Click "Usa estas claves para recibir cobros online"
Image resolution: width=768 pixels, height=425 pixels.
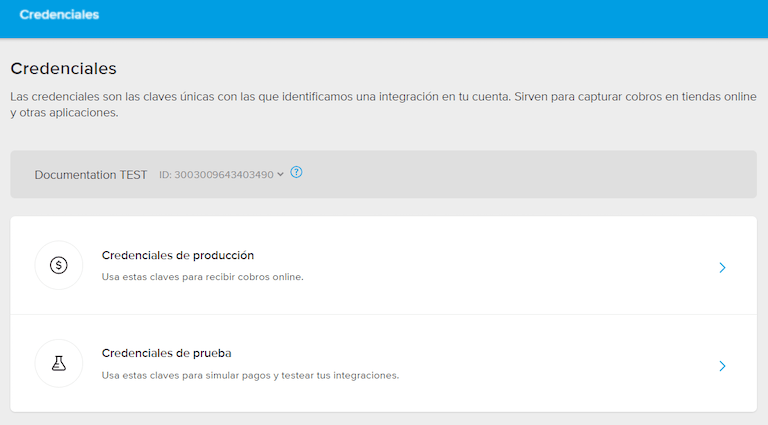coord(202,277)
